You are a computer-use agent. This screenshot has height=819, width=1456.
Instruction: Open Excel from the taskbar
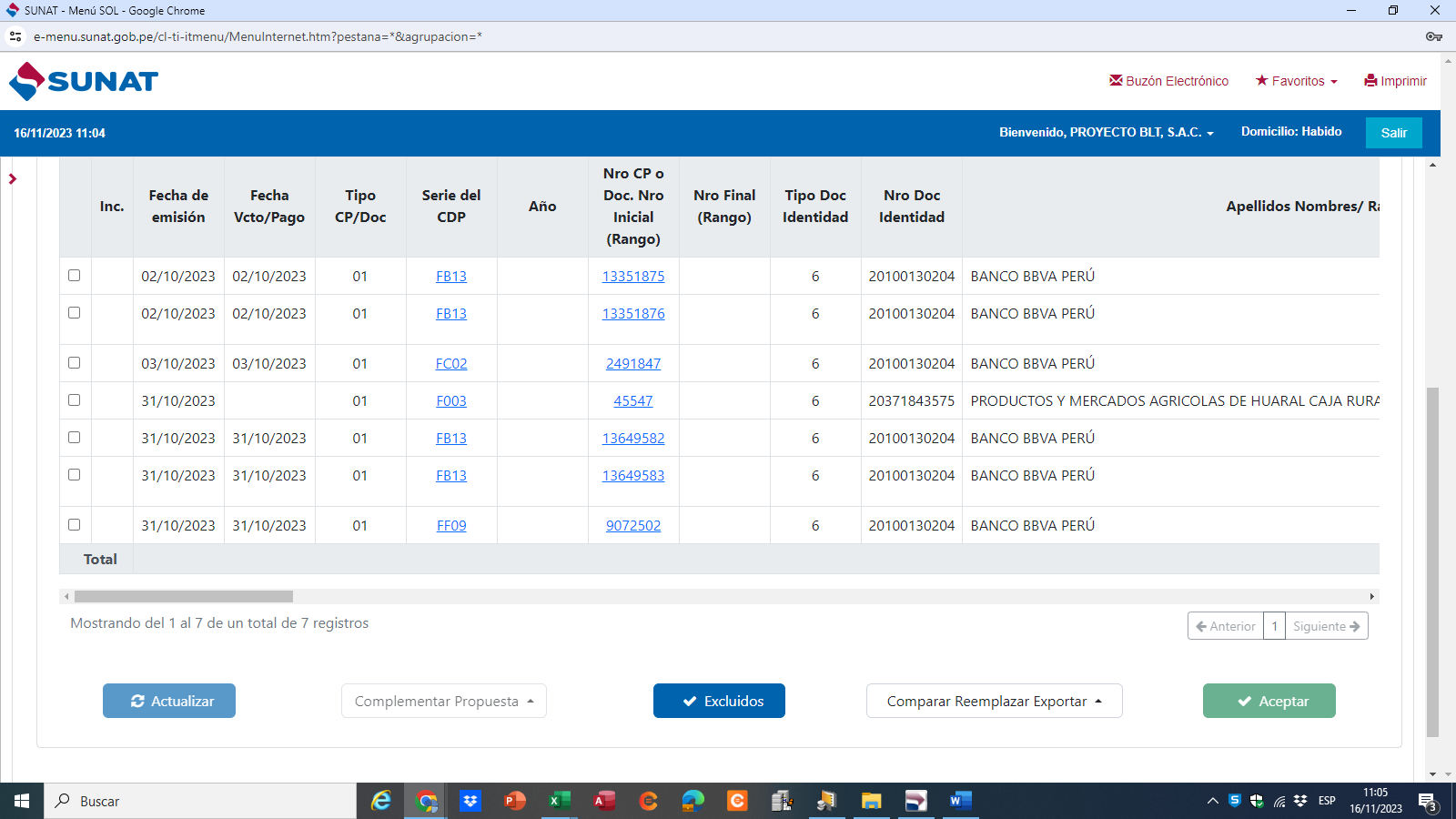click(x=559, y=801)
